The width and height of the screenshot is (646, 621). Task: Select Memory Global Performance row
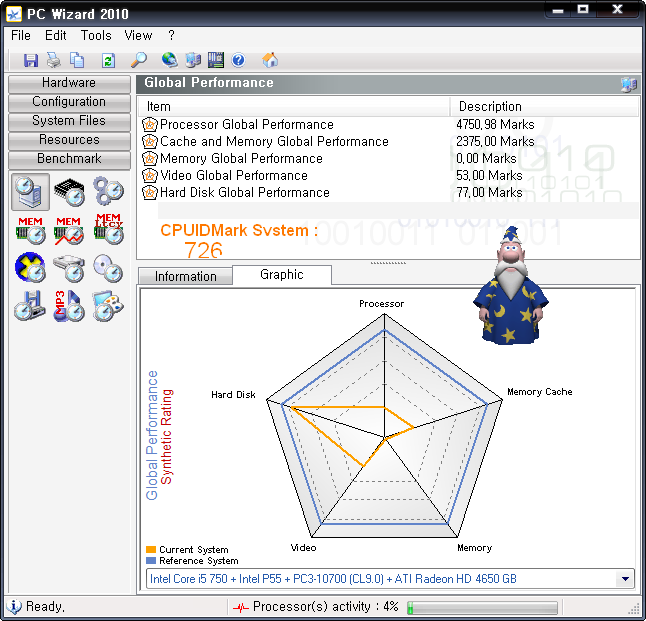point(388,159)
